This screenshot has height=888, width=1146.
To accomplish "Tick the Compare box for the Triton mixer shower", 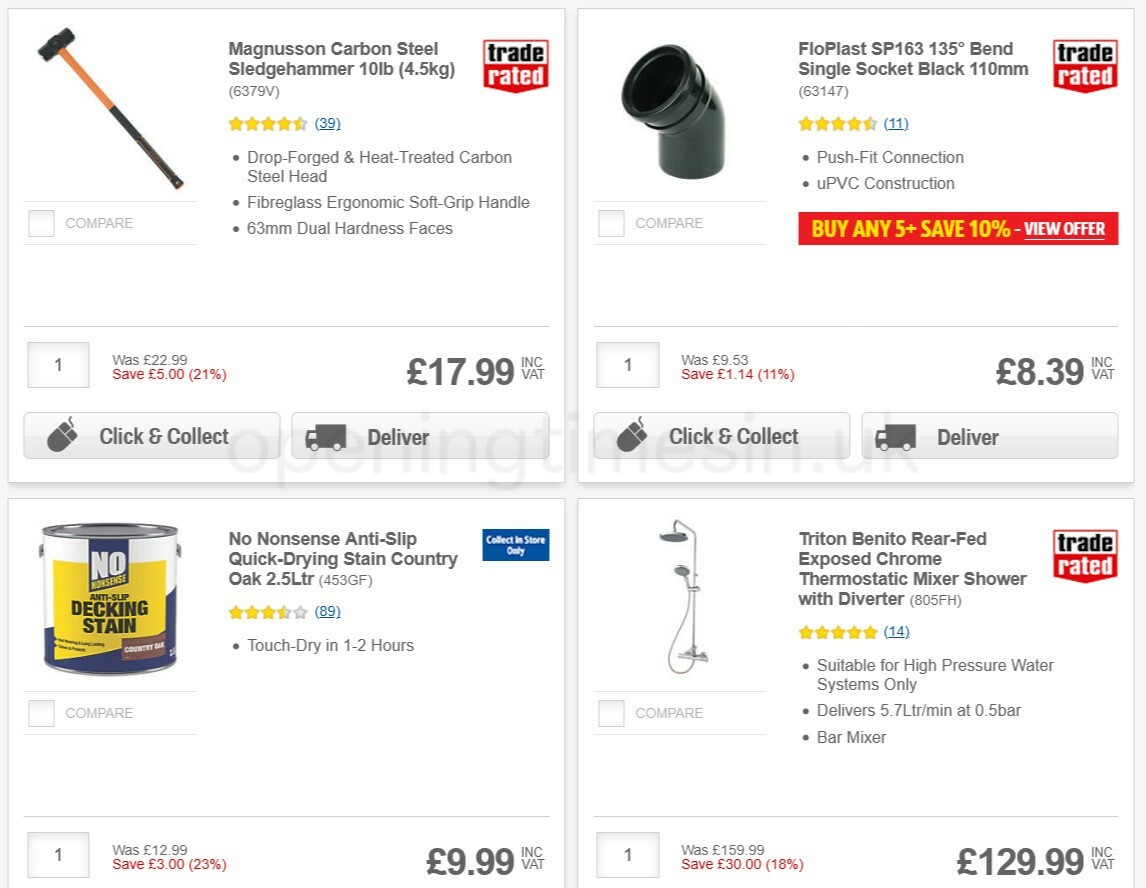I will [x=610, y=713].
